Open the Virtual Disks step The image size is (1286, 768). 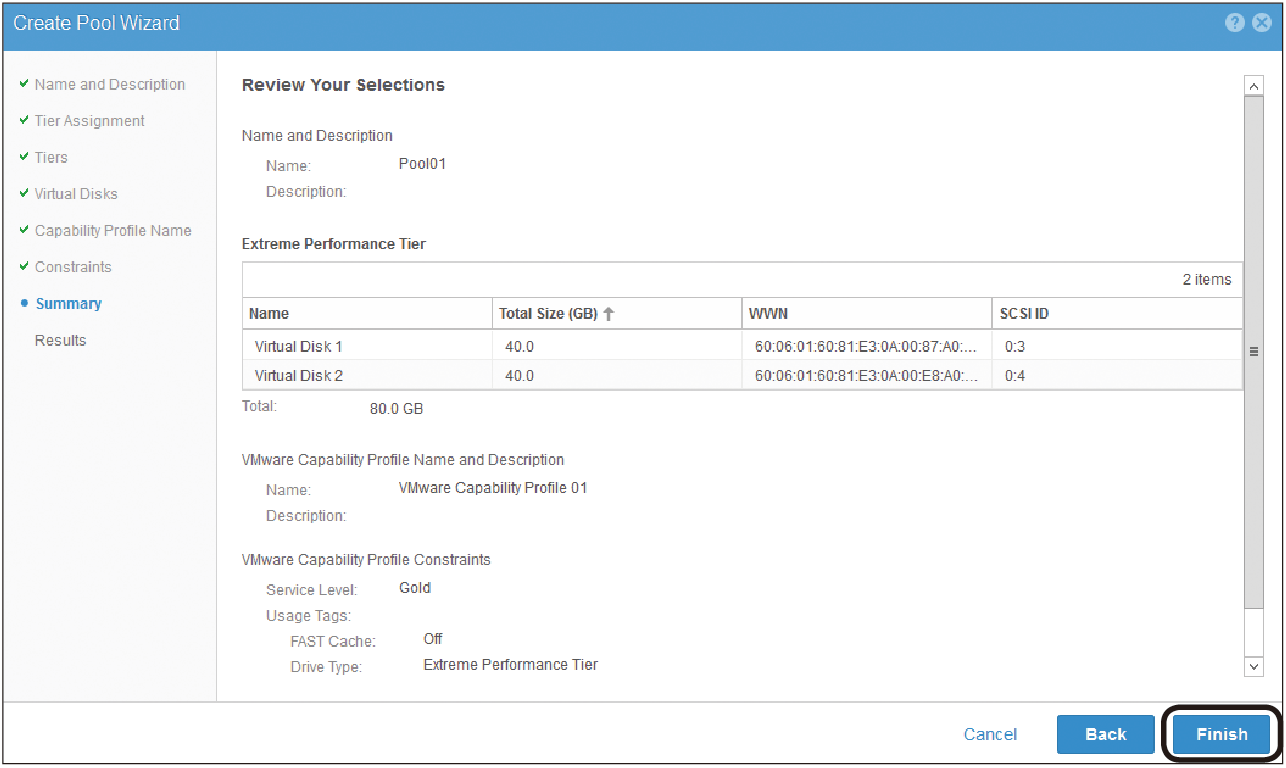coord(76,194)
